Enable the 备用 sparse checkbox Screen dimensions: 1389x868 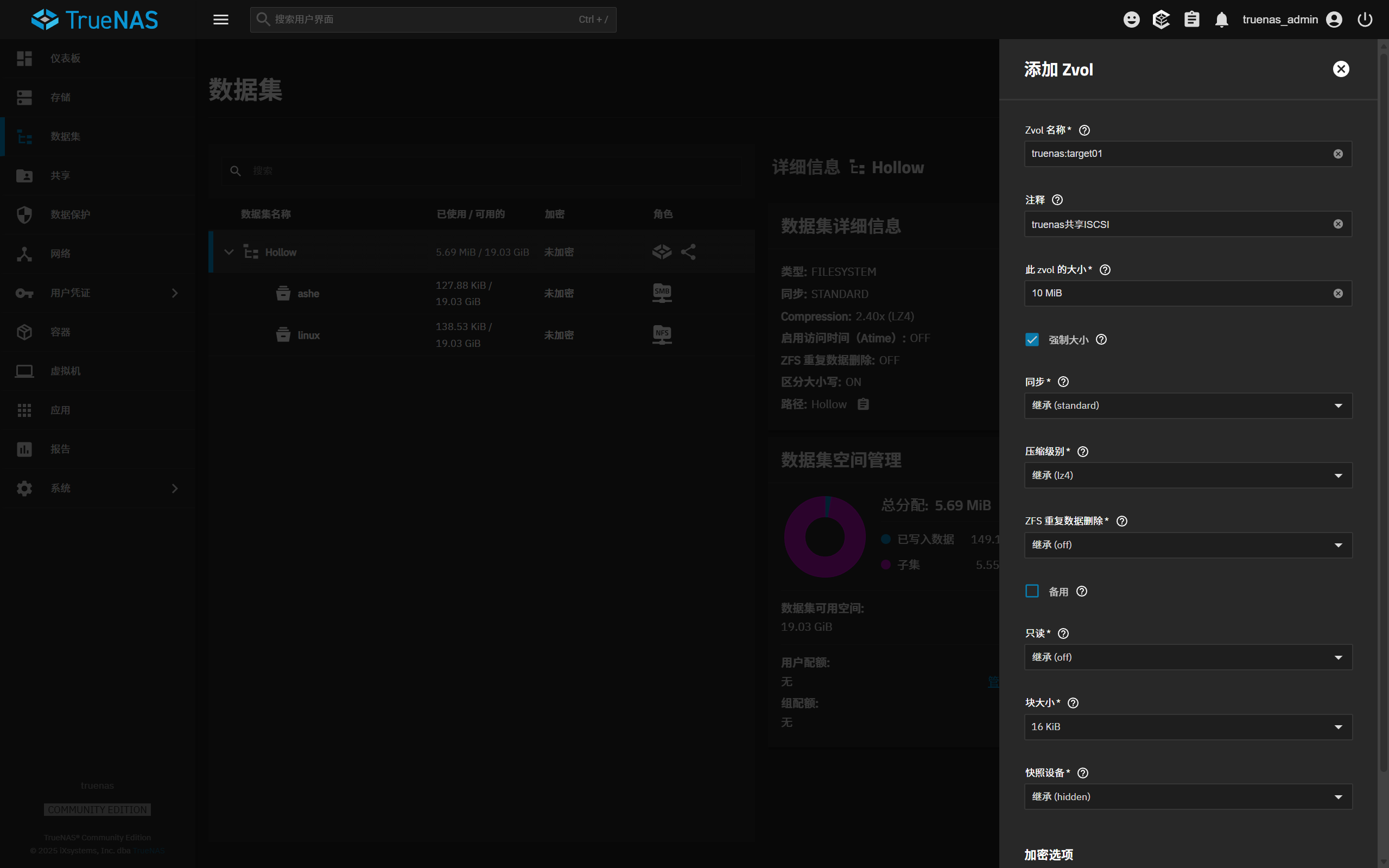[1032, 591]
